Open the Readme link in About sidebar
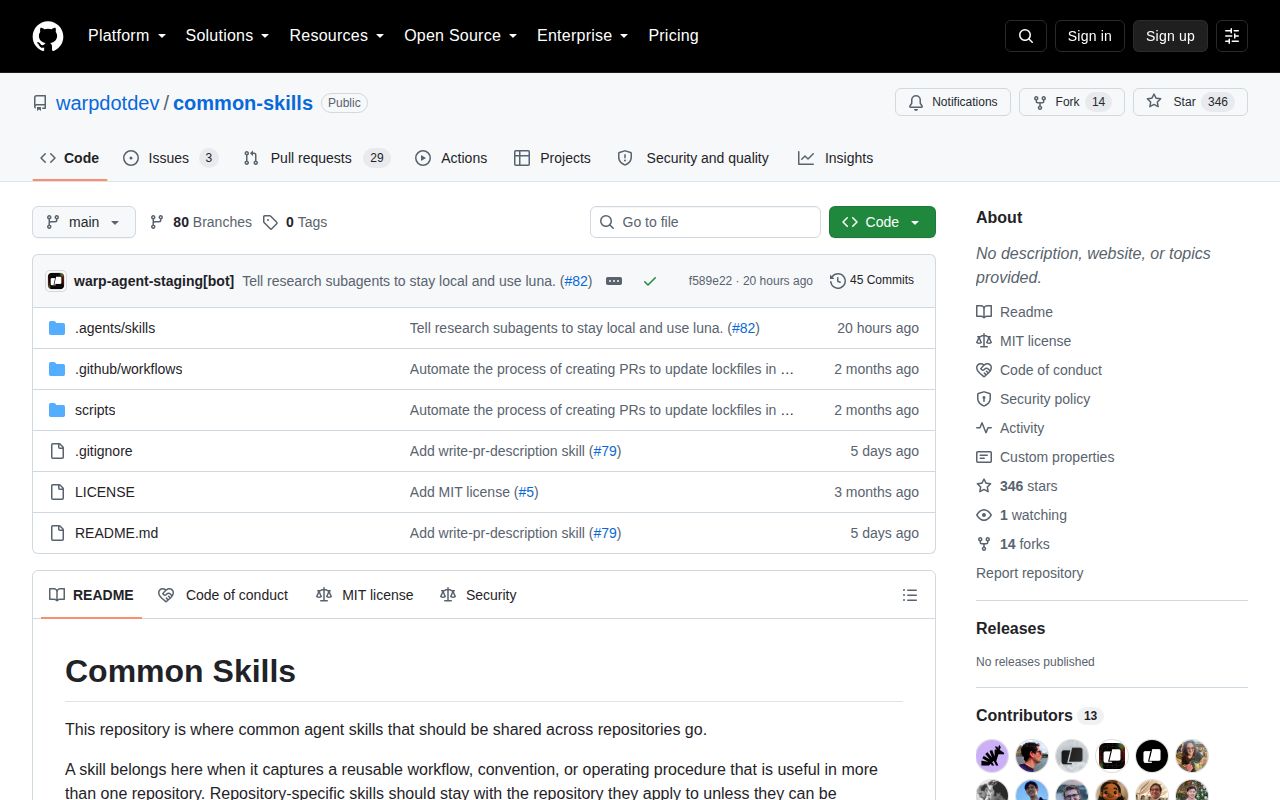Viewport: 1280px width, 800px height. (1015, 312)
